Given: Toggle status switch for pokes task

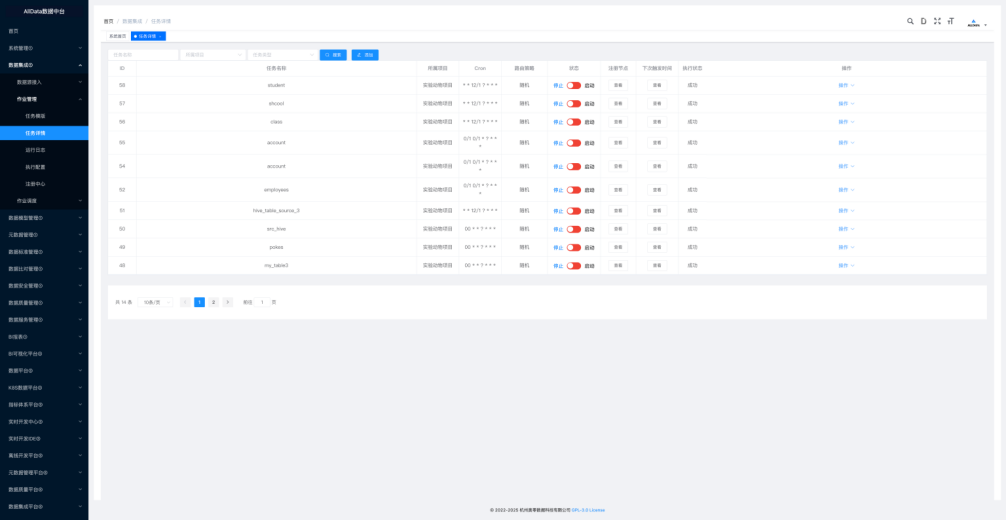Looking at the screenshot, I should pyautogui.click(x=574, y=247).
